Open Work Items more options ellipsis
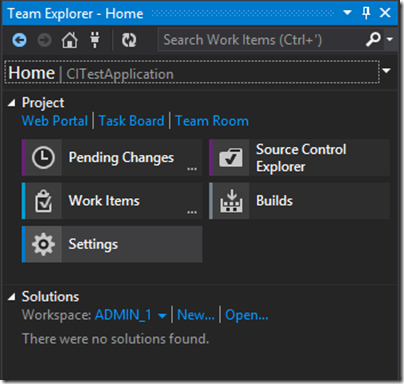404x384 pixels. tap(192, 212)
